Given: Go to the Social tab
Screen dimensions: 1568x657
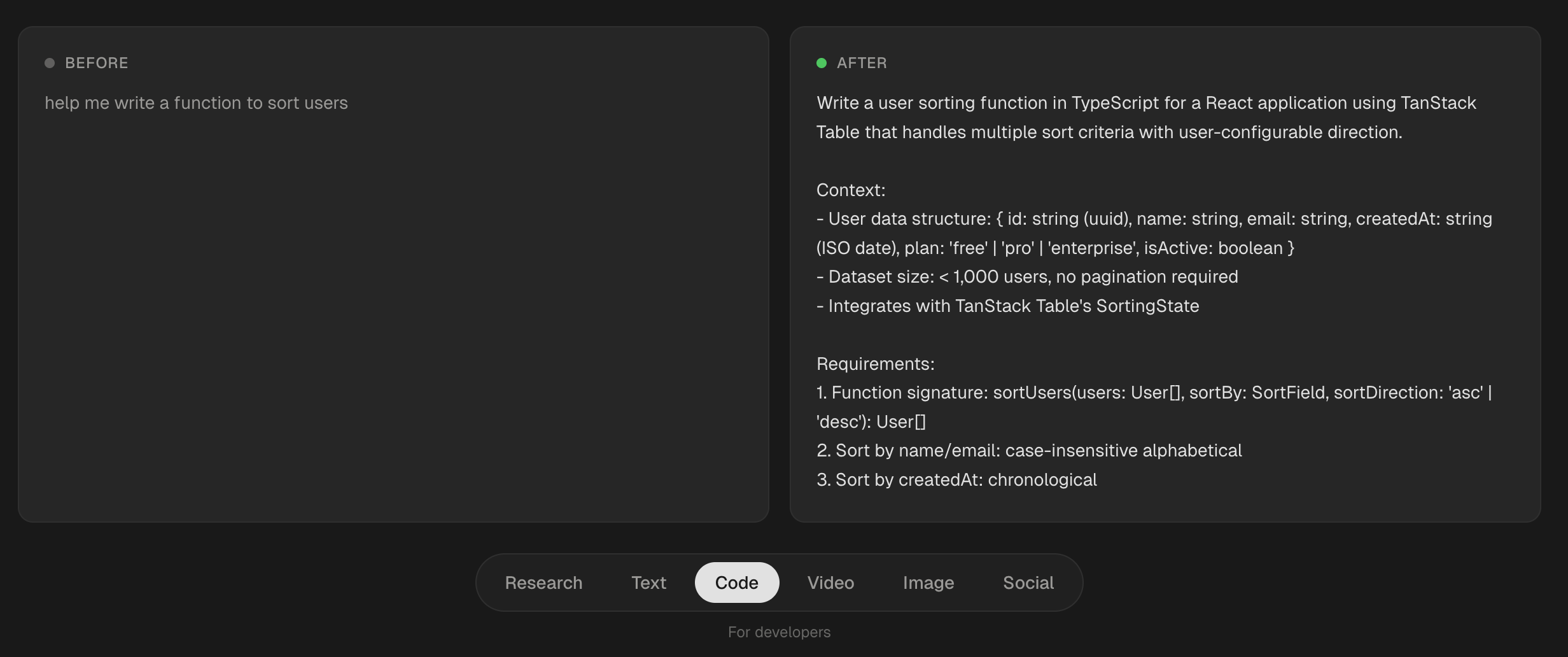Looking at the screenshot, I should pyautogui.click(x=1028, y=583).
